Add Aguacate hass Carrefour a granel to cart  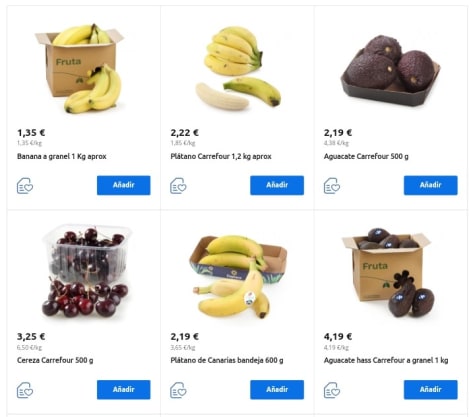(x=431, y=390)
